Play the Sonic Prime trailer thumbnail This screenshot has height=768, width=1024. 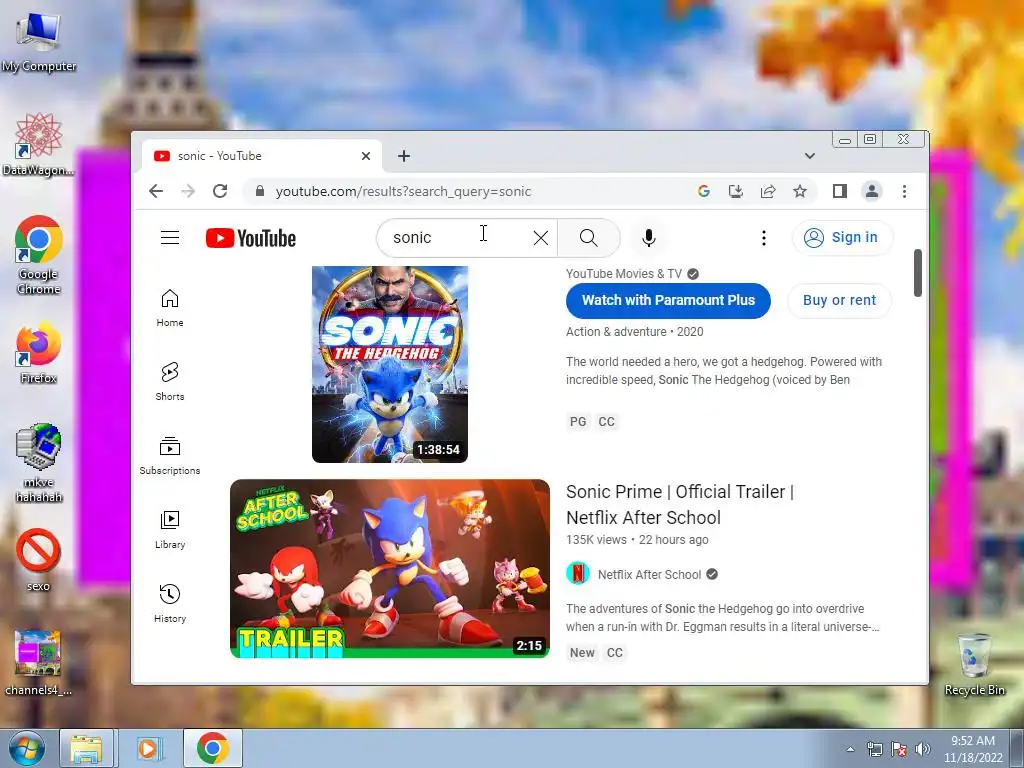pos(390,568)
